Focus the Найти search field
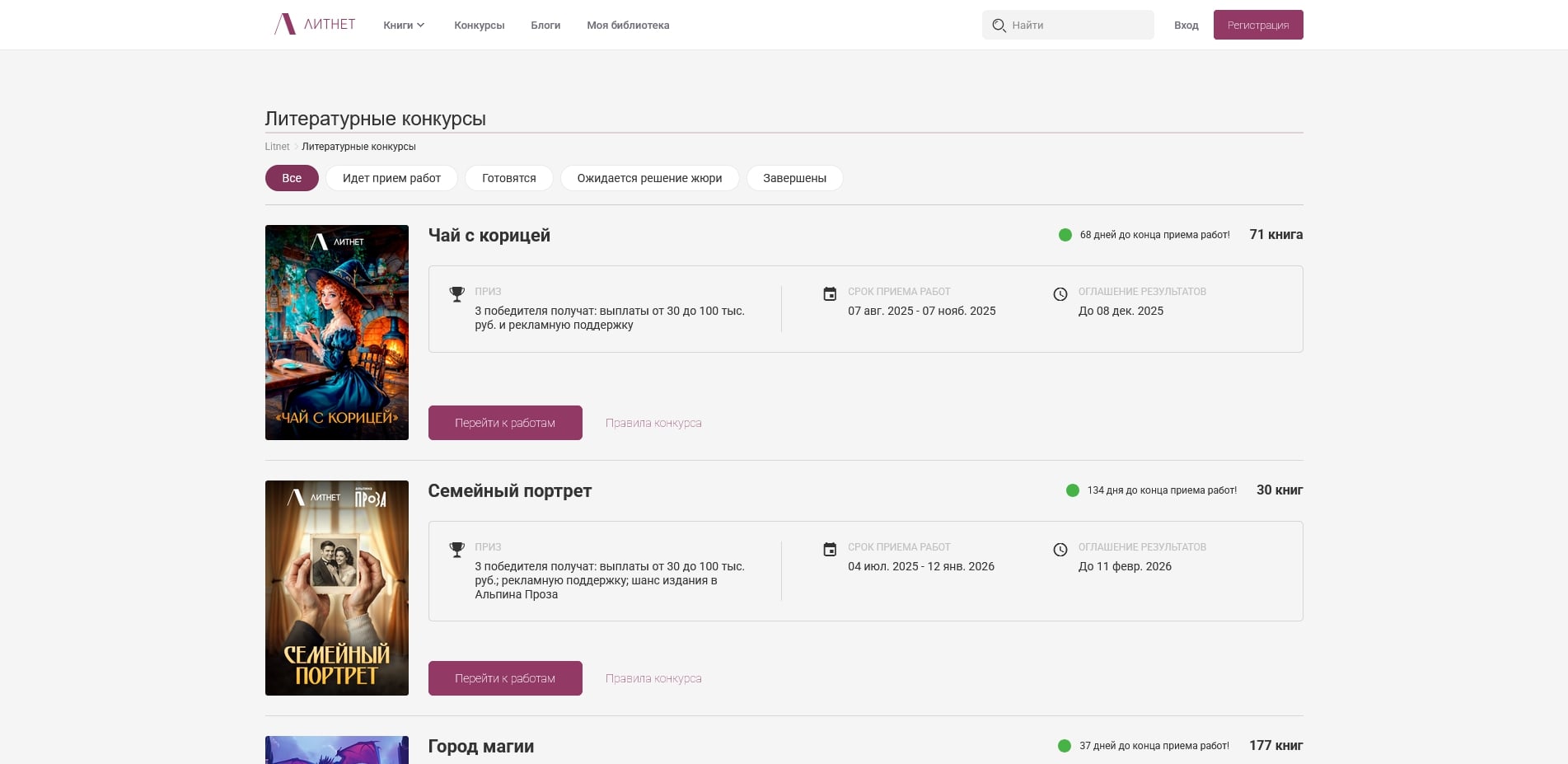This screenshot has width=1568, height=764. click(1078, 26)
